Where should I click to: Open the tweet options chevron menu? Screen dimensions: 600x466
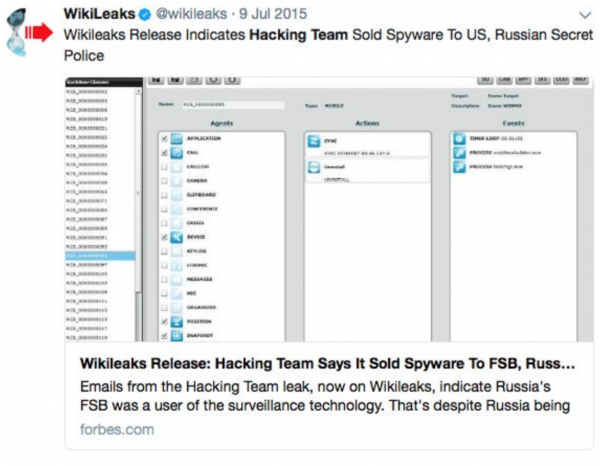click(583, 15)
